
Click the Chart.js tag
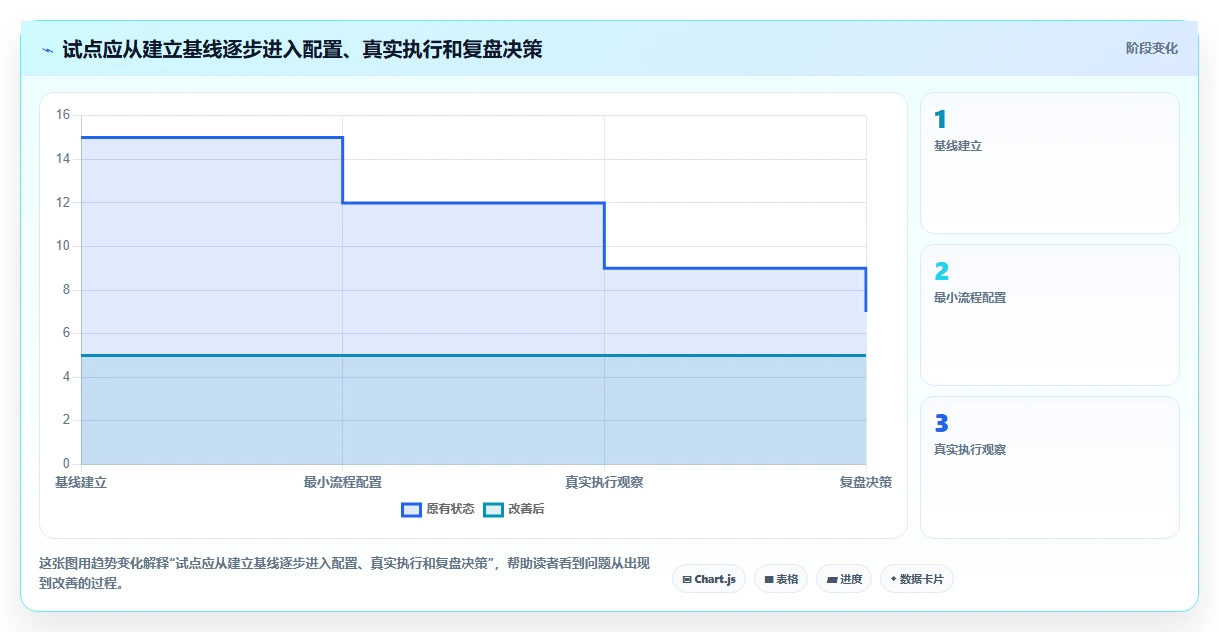coord(709,579)
